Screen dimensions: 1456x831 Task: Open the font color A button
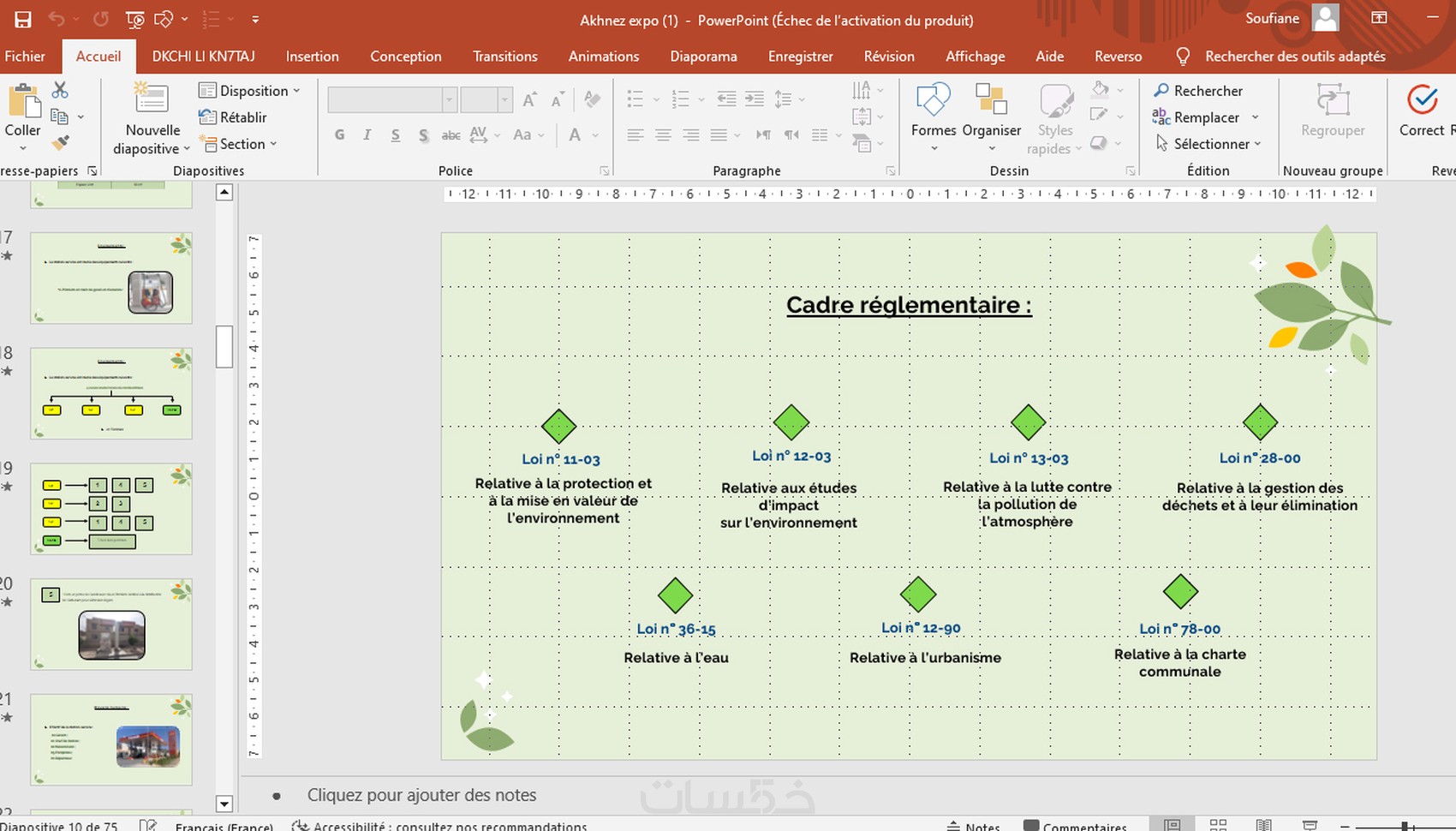(575, 135)
